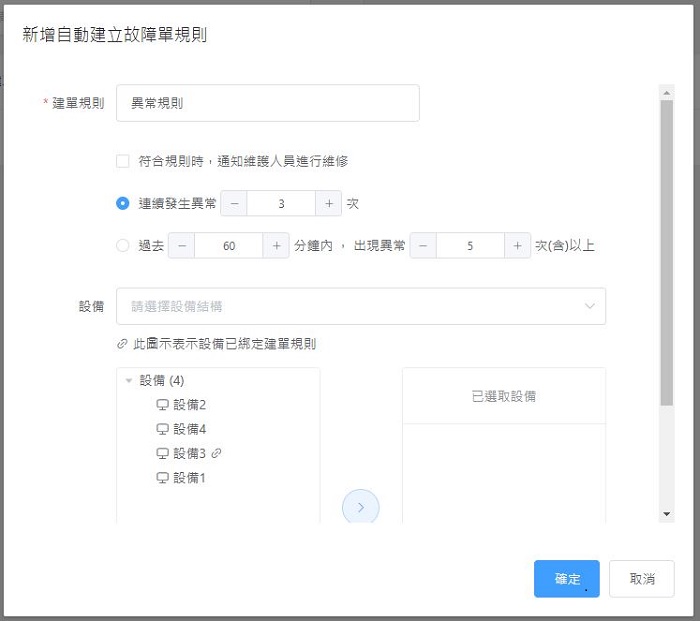Select 連續發生異常 radio option

[x=123, y=203]
